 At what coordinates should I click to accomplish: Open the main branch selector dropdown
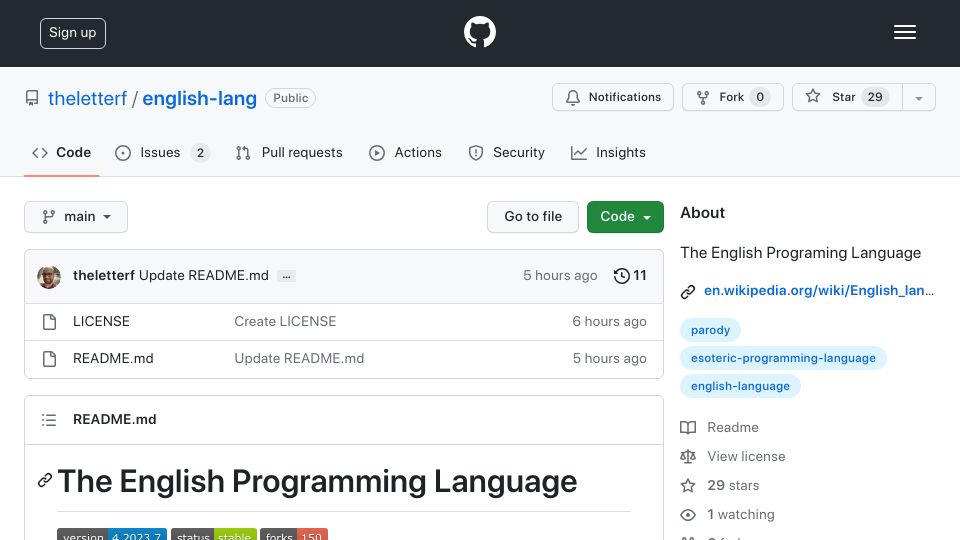coord(76,217)
